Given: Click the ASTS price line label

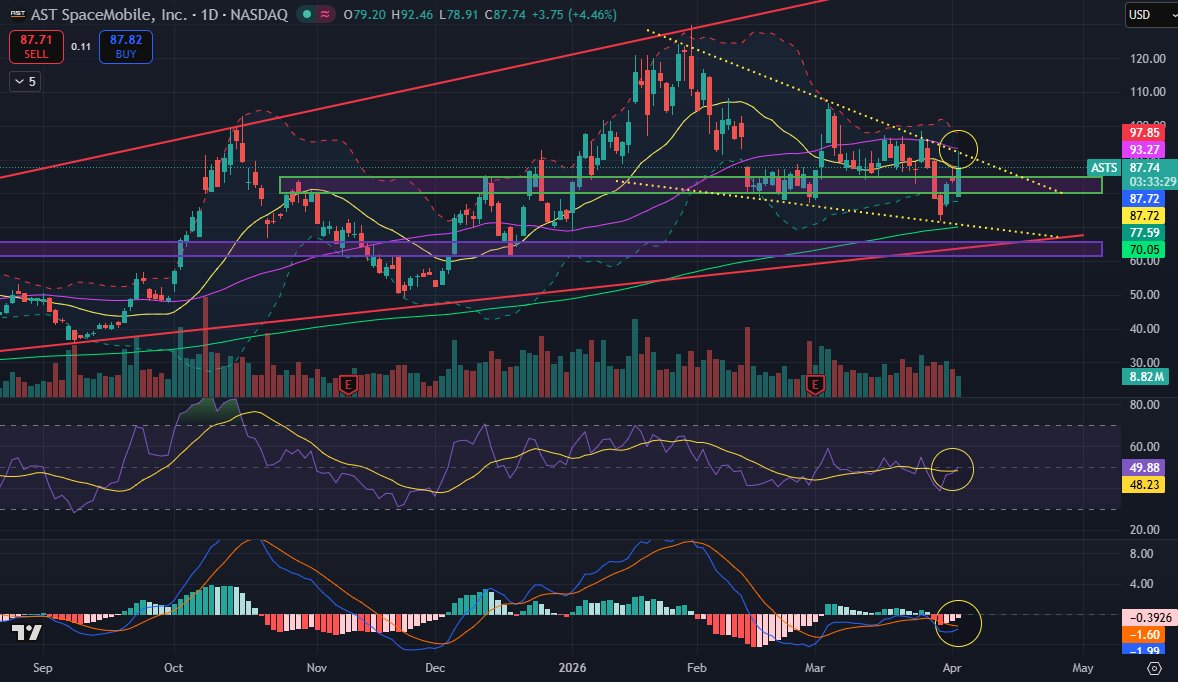Looking at the screenshot, I should [1104, 167].
